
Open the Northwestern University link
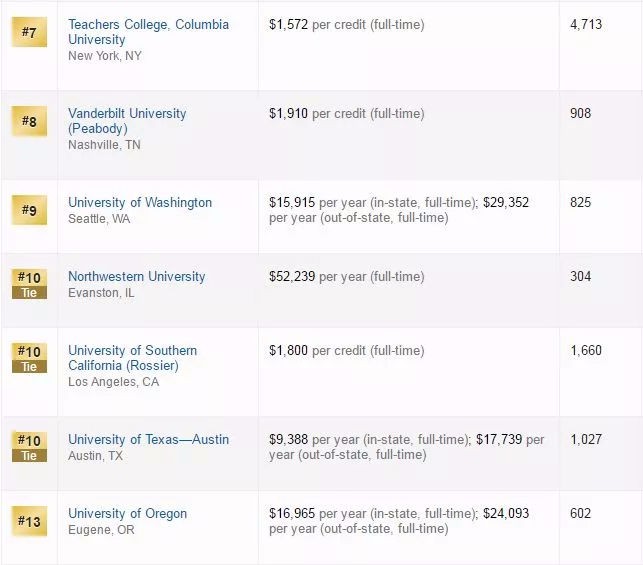point(136,276)
